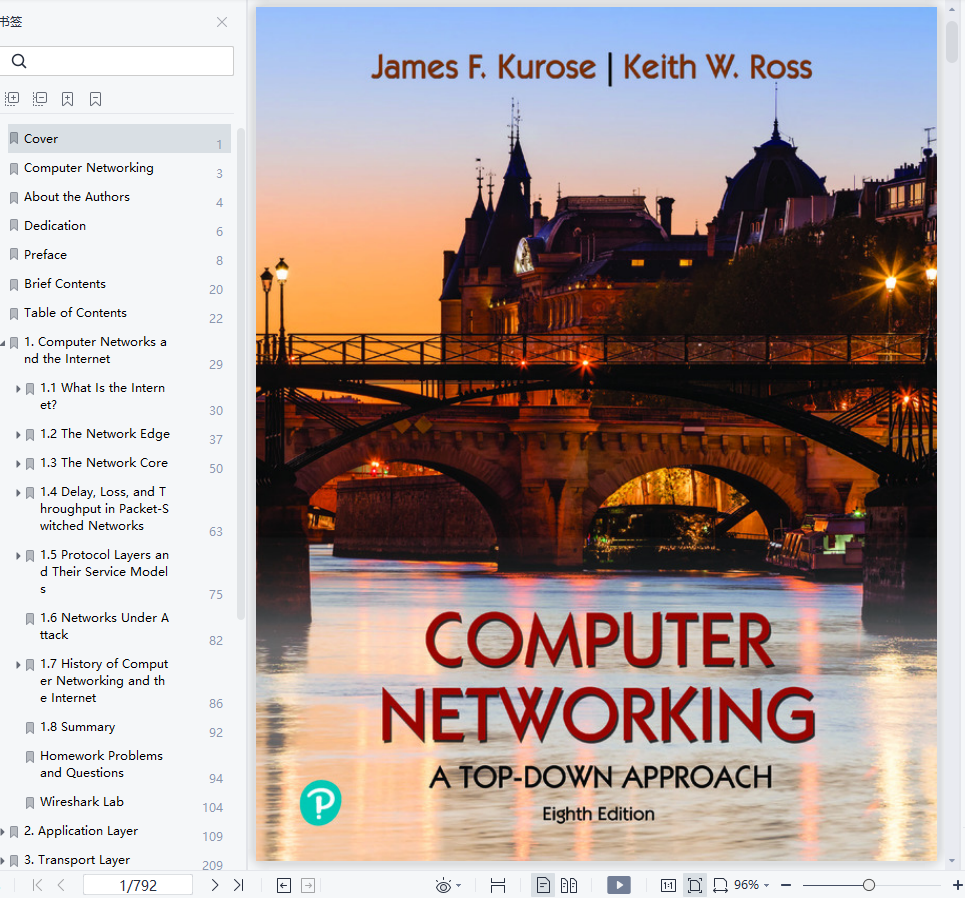Expand section 1.1 What Is the Internet
965x898 pixels.
tap(18, 388)
